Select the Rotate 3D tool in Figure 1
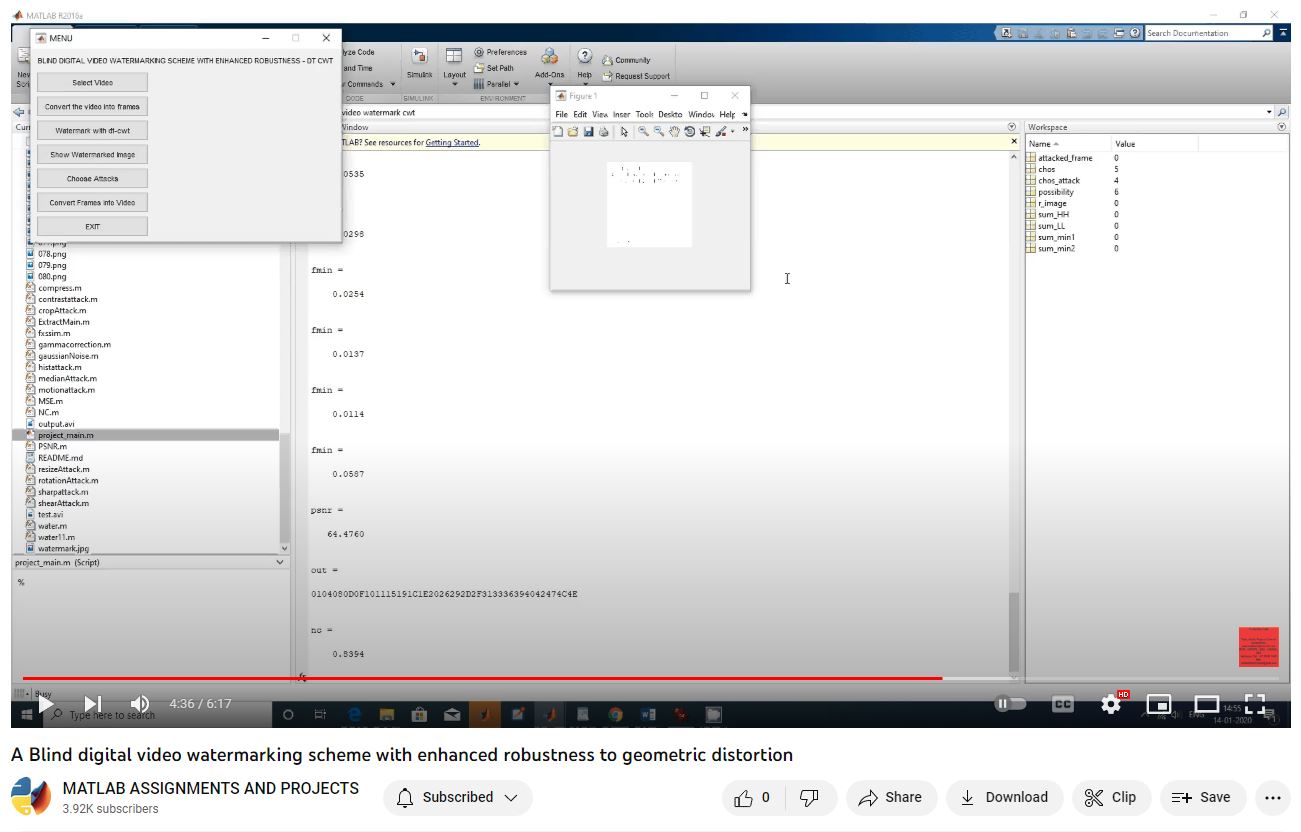Screen dimensions: 1301x832 click(689, 131)
